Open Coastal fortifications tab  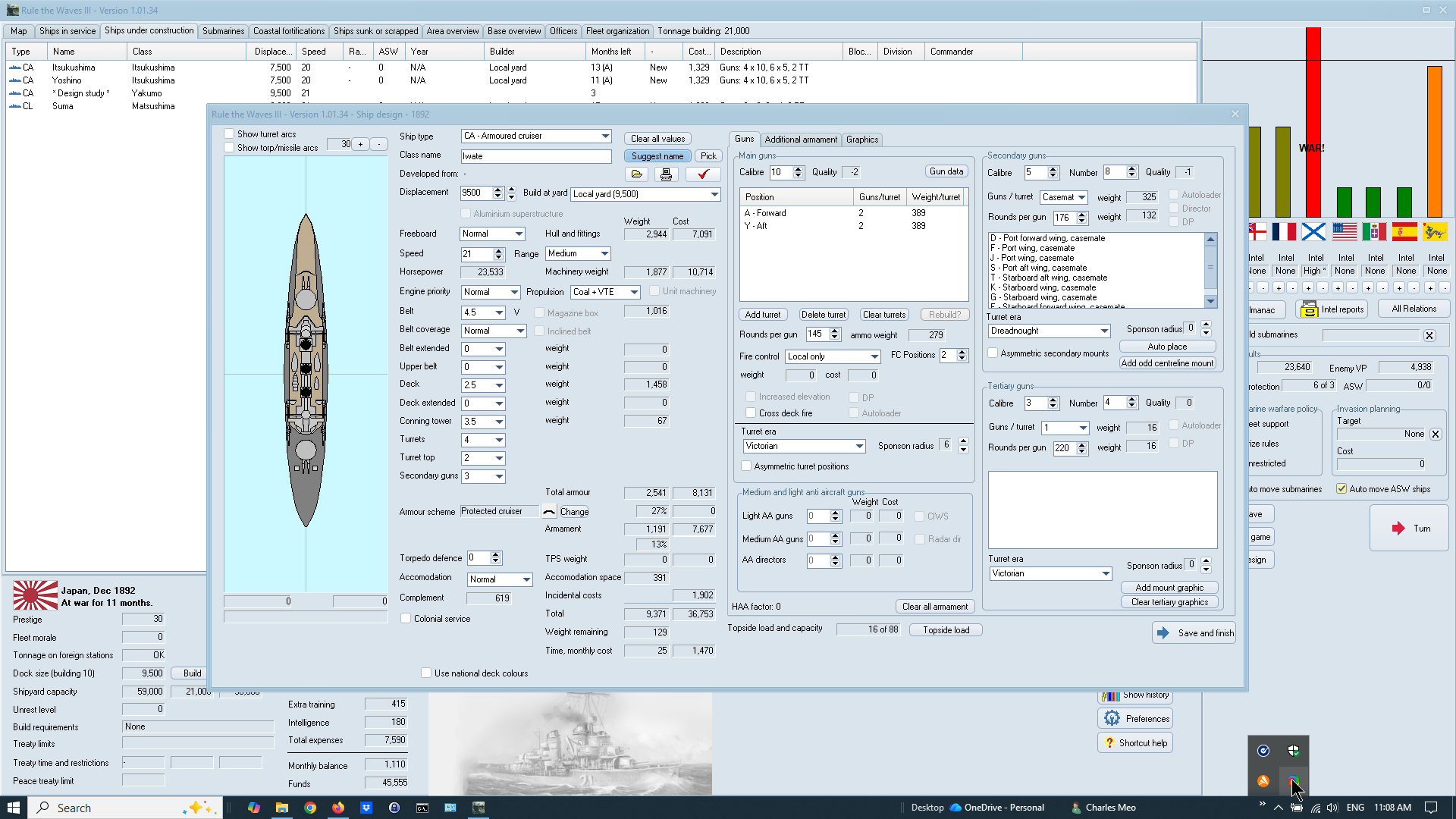point(289,31)
